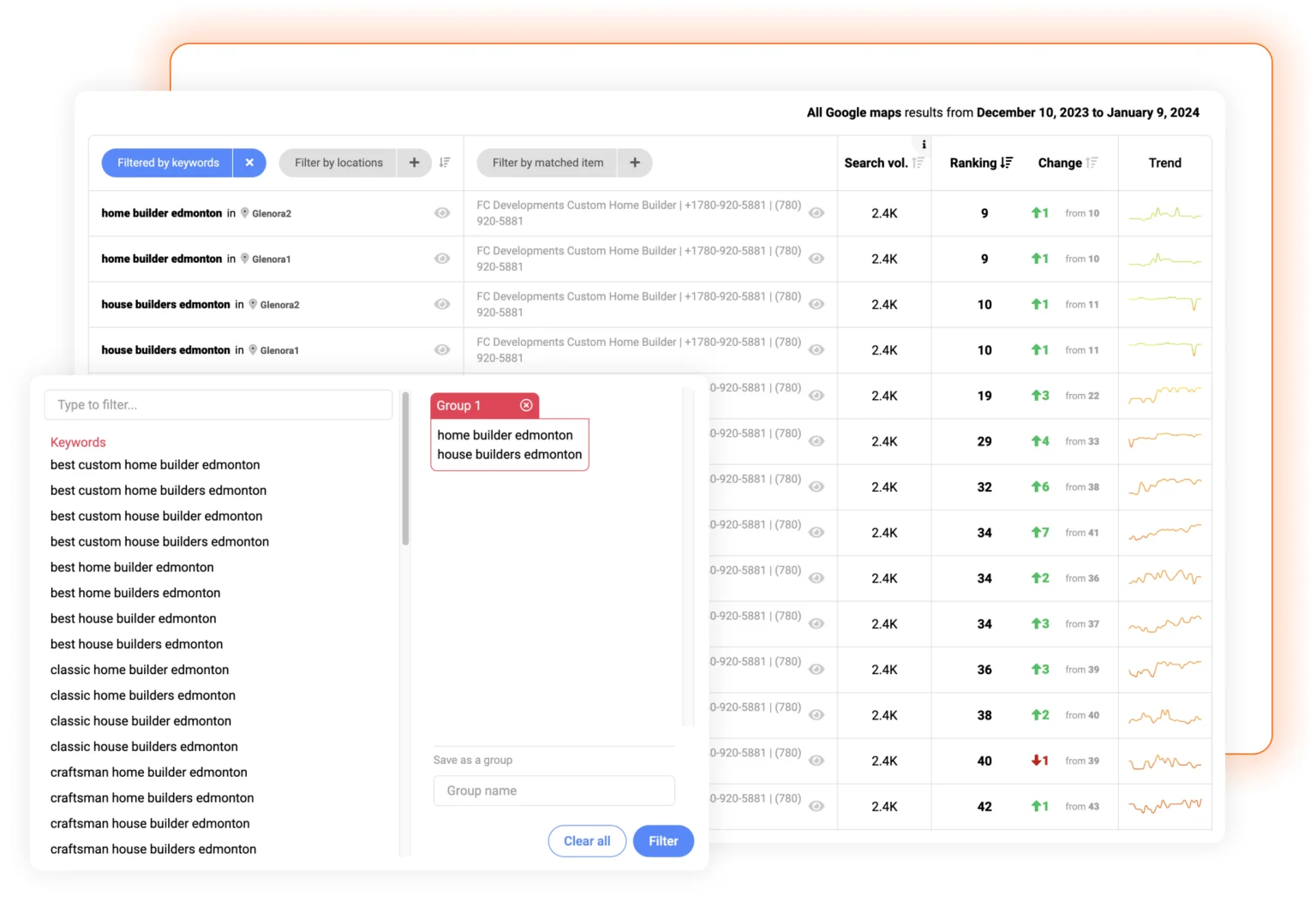Select 'craftsman house builders edmonton' keyword
1316x901 pixels.
(x=153, y=850)
